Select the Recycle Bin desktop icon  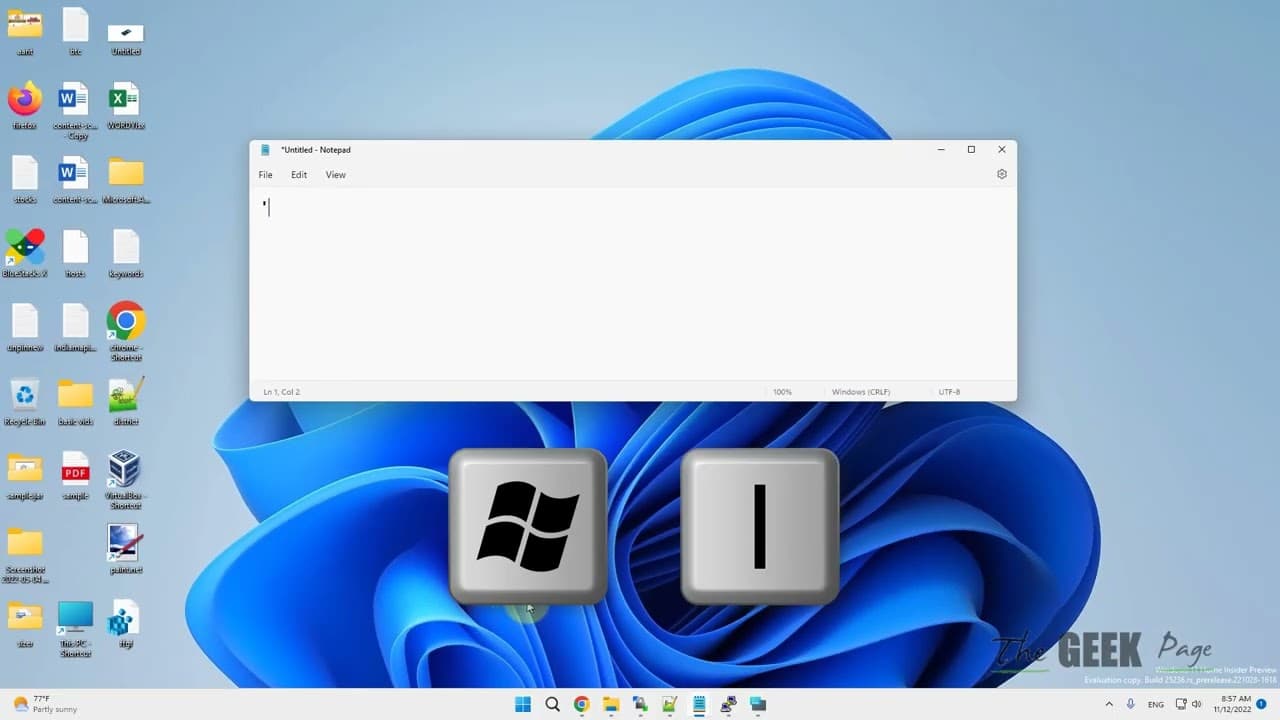[25, 401]
